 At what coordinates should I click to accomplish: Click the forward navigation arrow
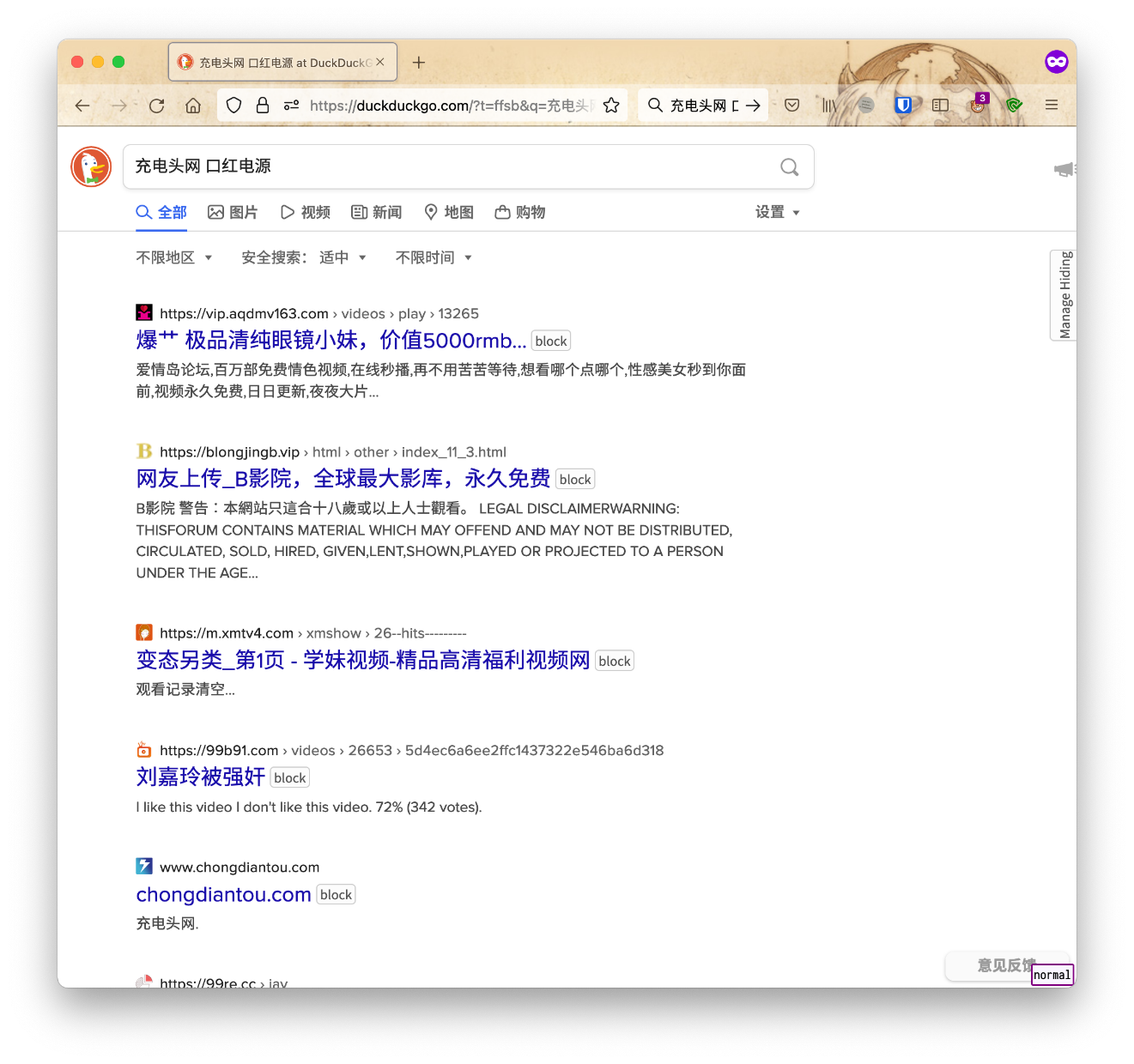pos(119,106)
